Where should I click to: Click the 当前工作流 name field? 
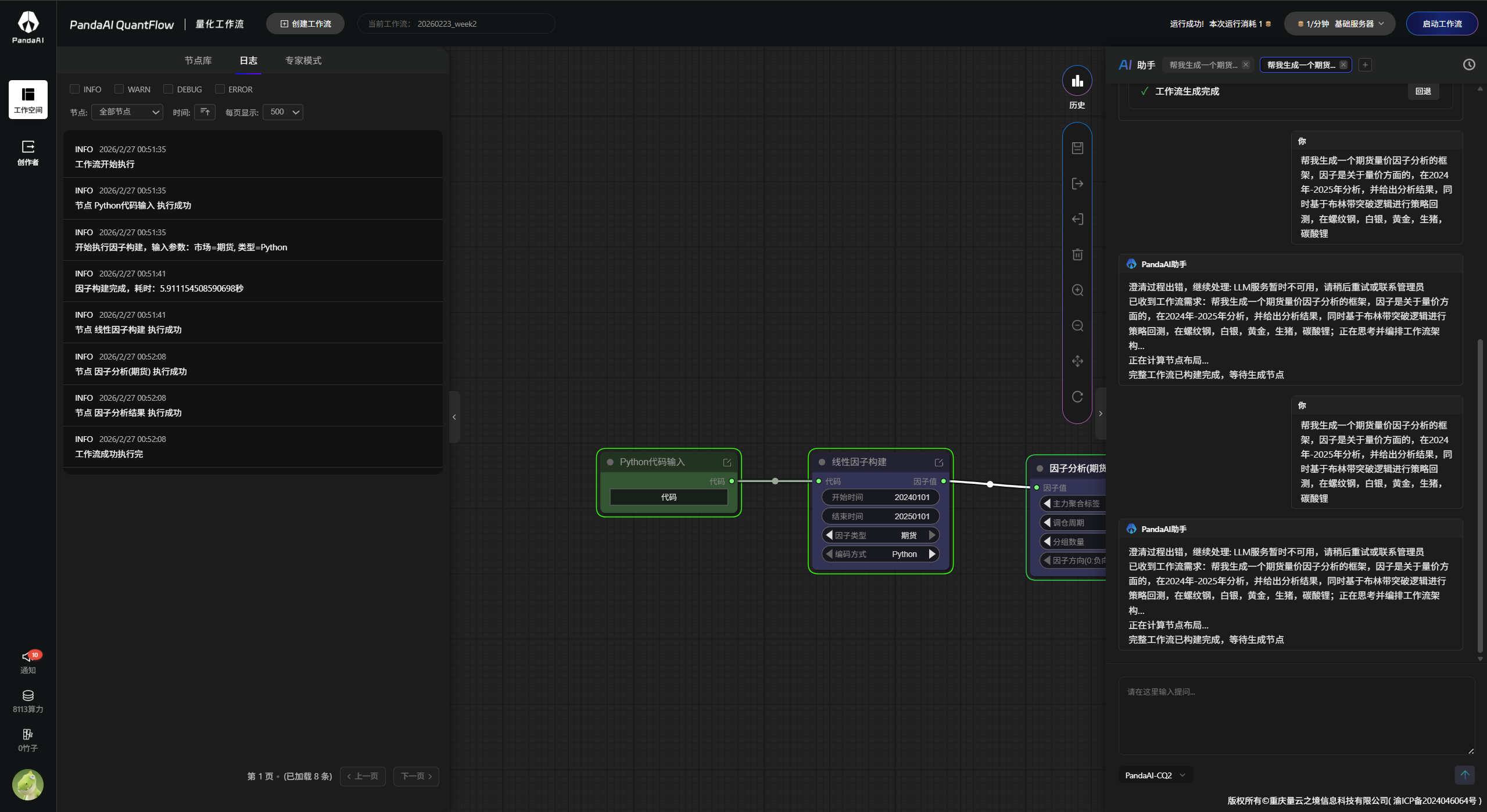coord(456,24)
